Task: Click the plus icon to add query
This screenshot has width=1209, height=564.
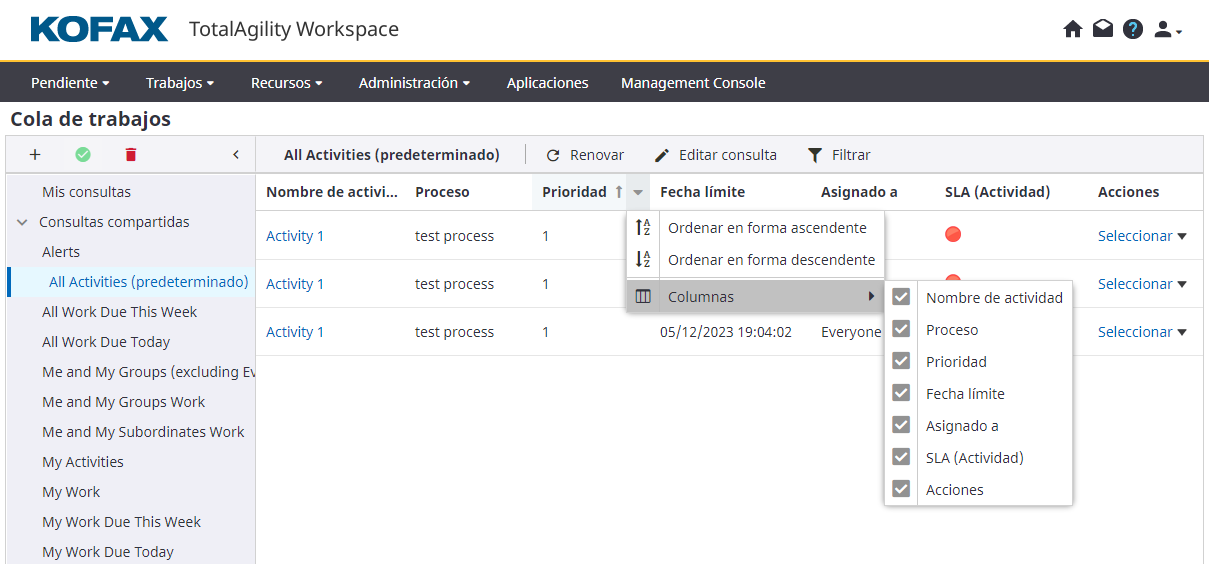Action: 35,155
